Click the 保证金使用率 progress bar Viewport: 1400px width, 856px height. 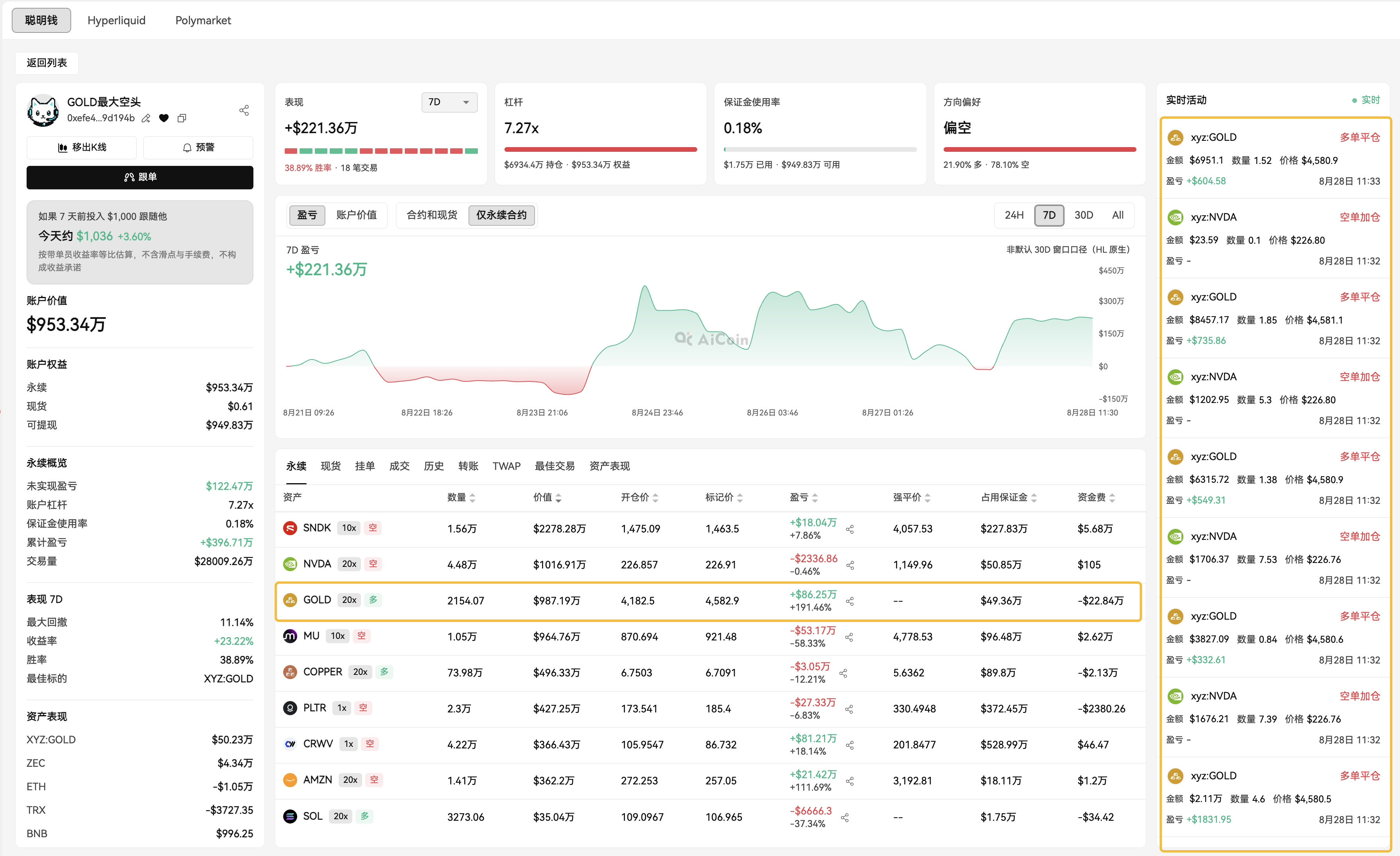tap(820, 149)
